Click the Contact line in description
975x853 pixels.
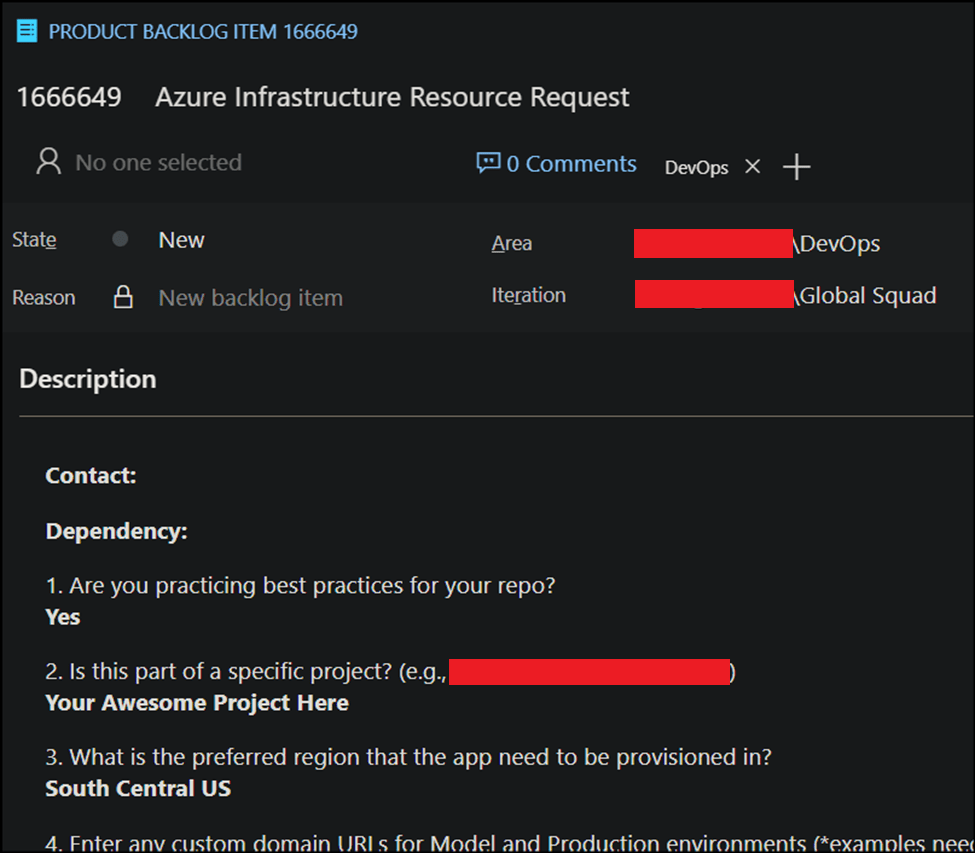coord(91,476)
